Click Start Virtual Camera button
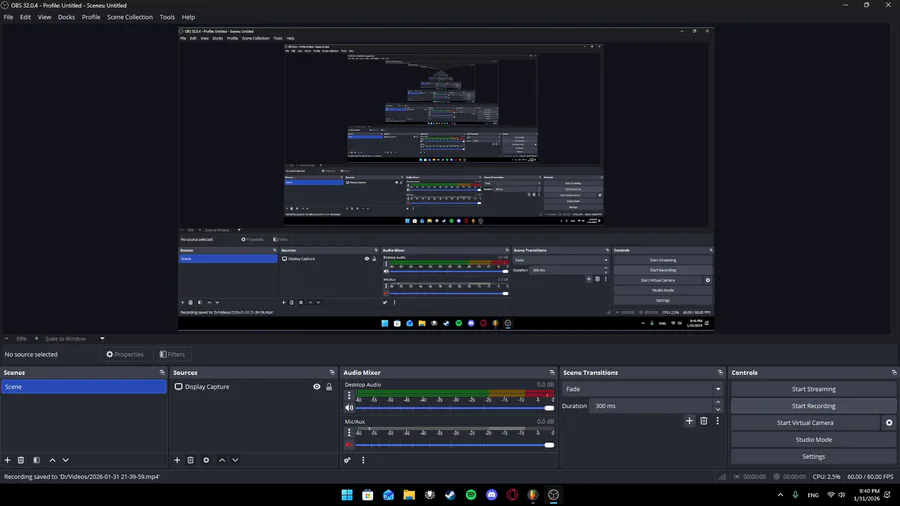Screen dimensions: 900x506 click(805, 423)
